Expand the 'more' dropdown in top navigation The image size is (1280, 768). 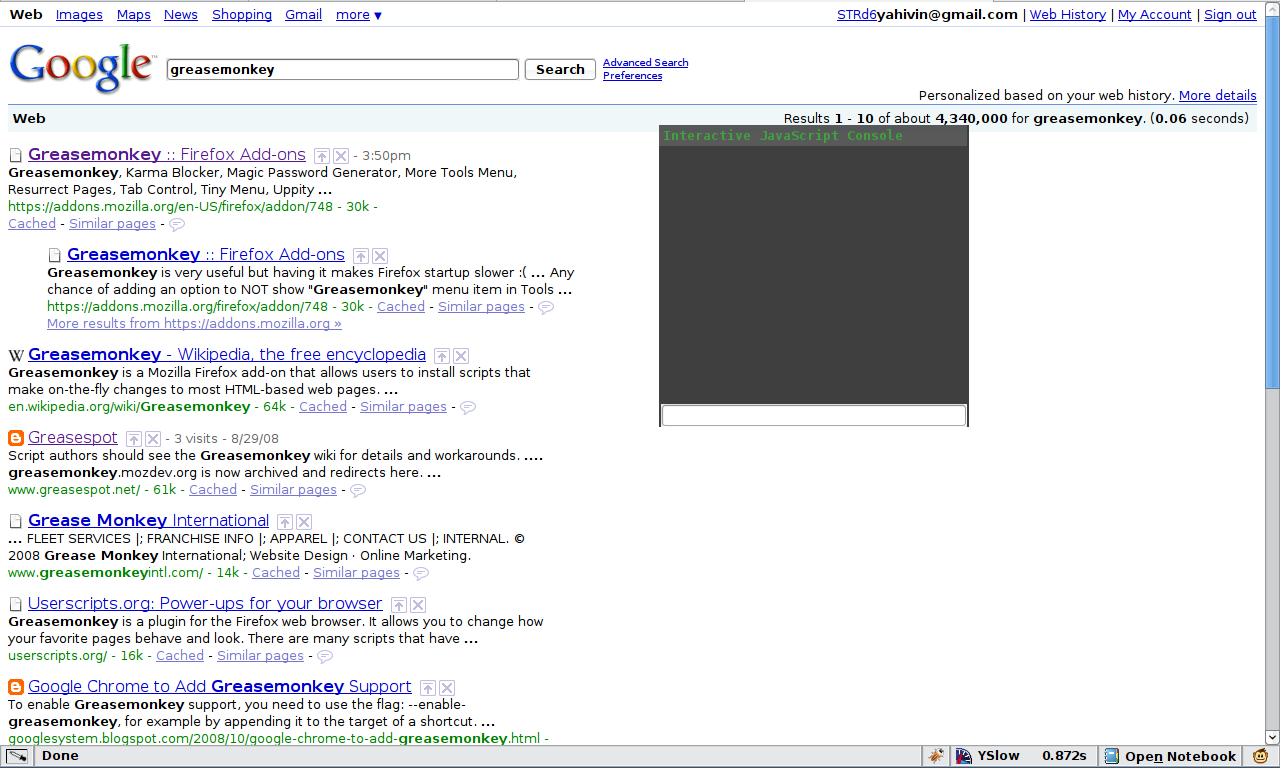coord(358,15)
